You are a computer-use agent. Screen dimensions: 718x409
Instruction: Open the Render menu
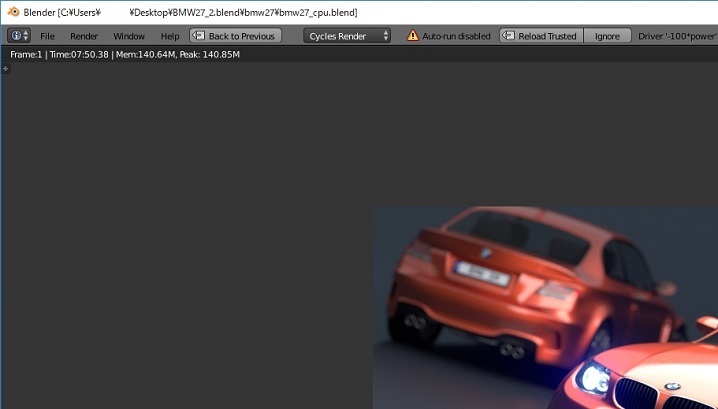(84, 36)
